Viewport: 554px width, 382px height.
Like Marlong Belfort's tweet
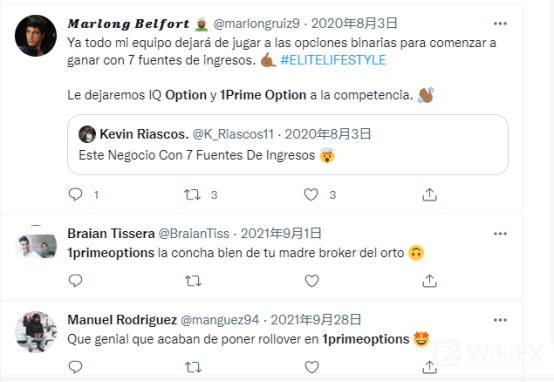point(311,194)
